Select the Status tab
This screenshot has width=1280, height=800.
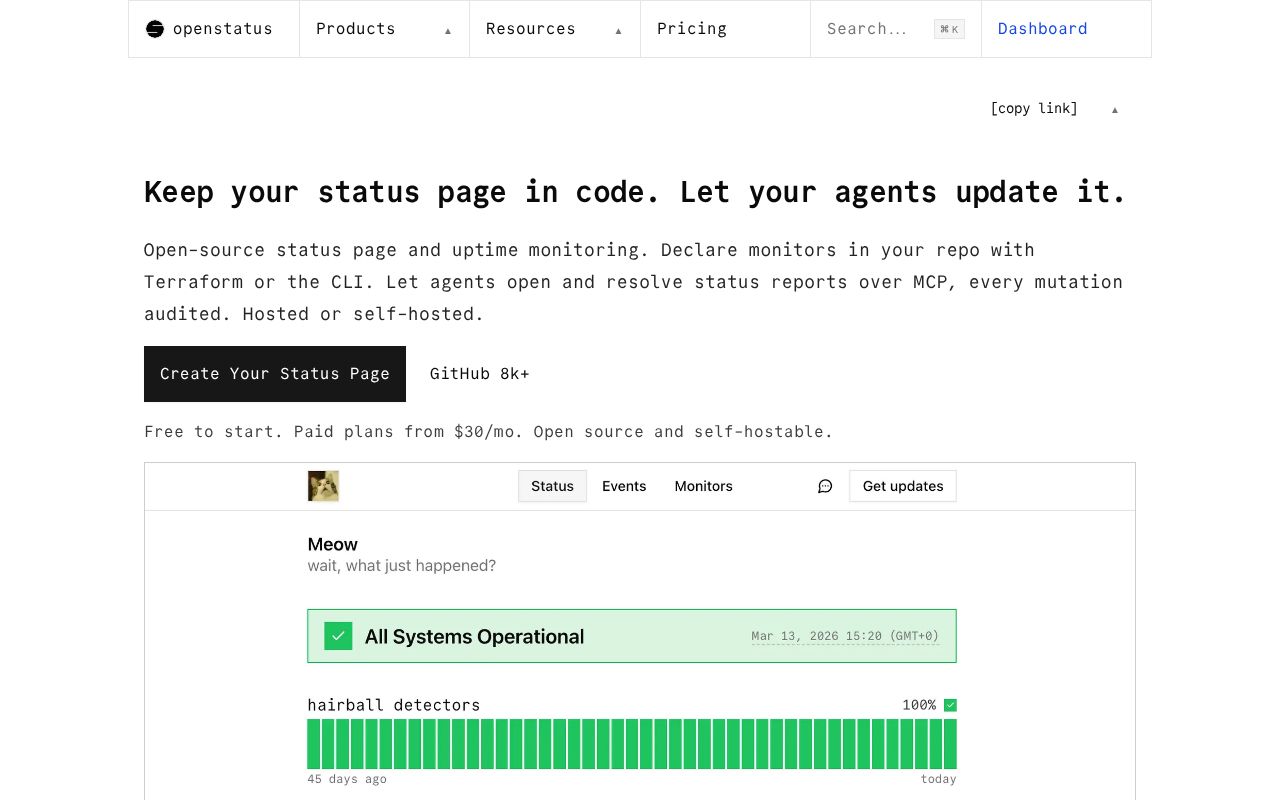pyautogui.click(x=552, y=486)
